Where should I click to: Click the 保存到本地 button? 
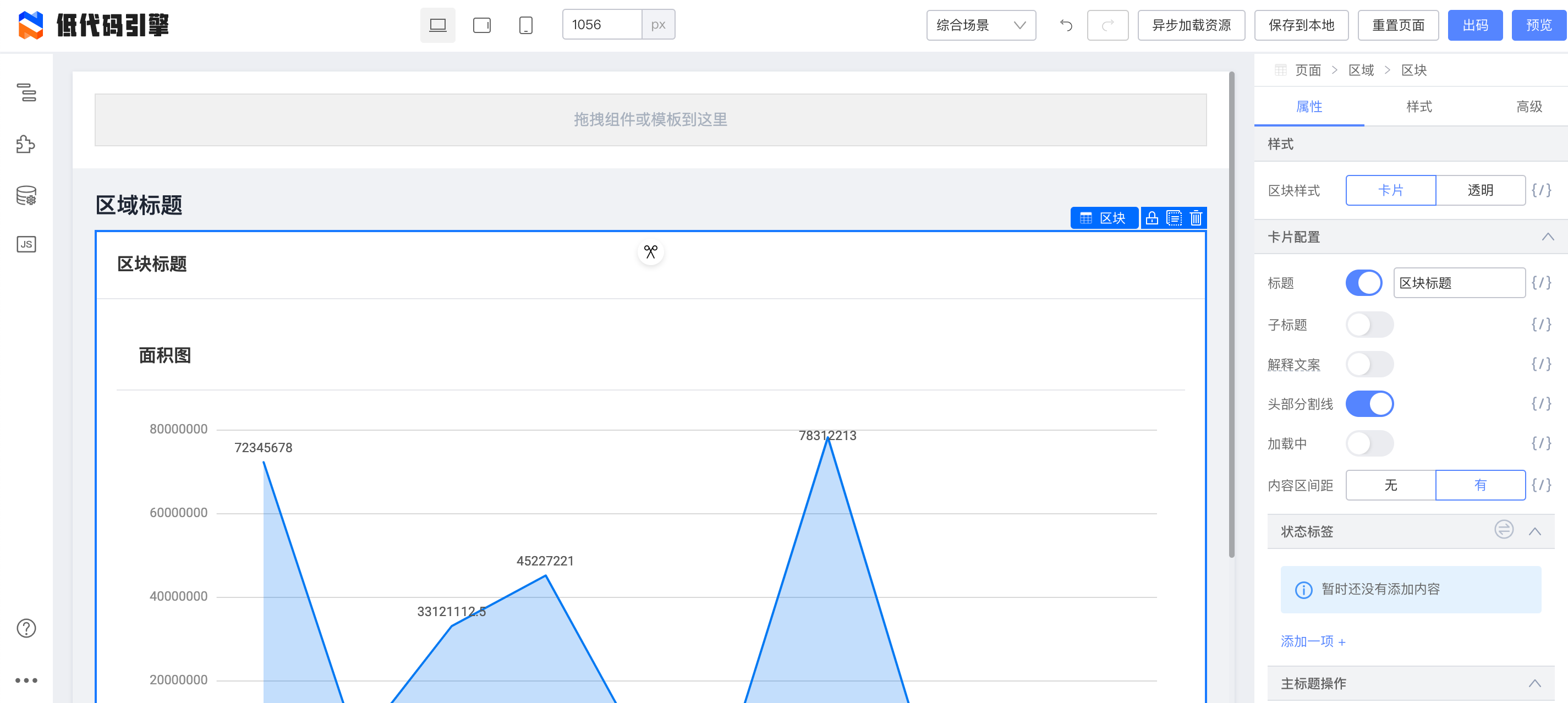pyautogui.click(x=1301, y=25)
